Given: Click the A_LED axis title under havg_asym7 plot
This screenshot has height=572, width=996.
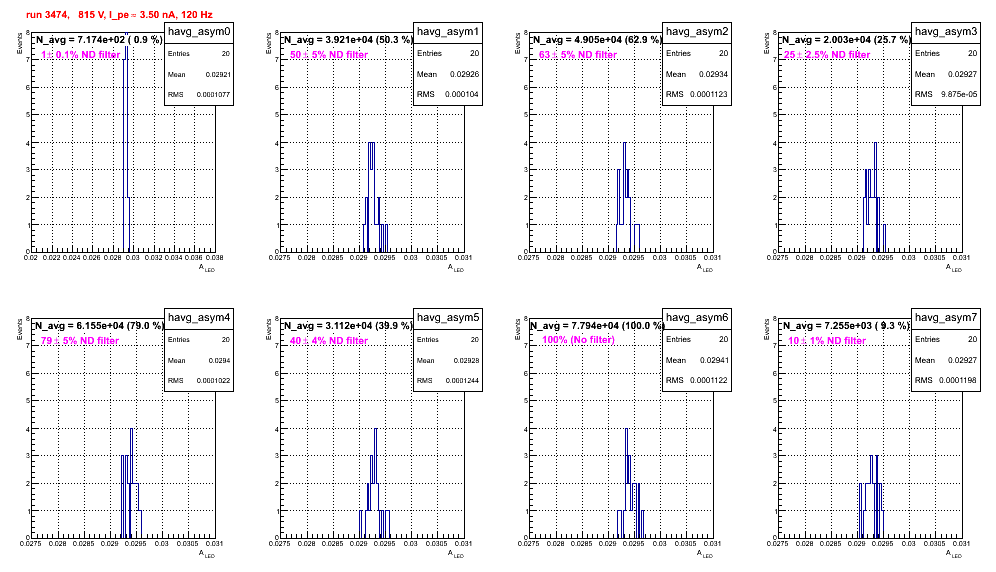Looking at the screenshot, I should [954, 554].
